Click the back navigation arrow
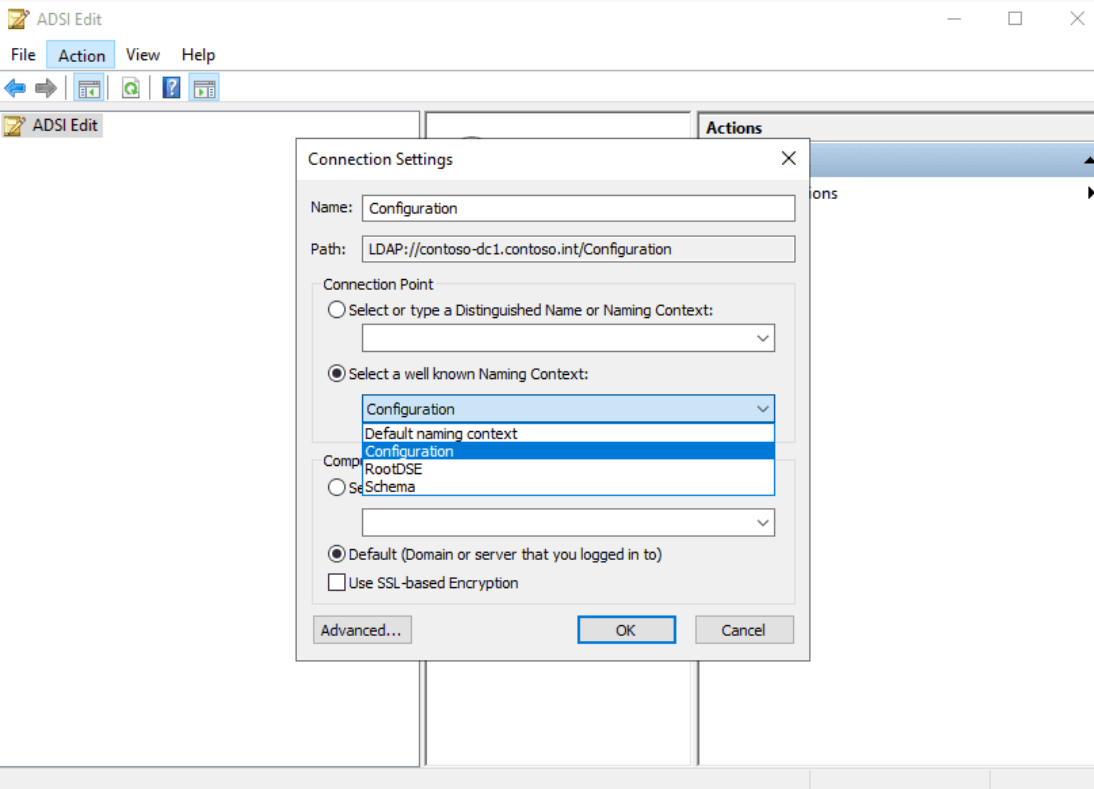The image size is (1094, 789). [15, 87]
